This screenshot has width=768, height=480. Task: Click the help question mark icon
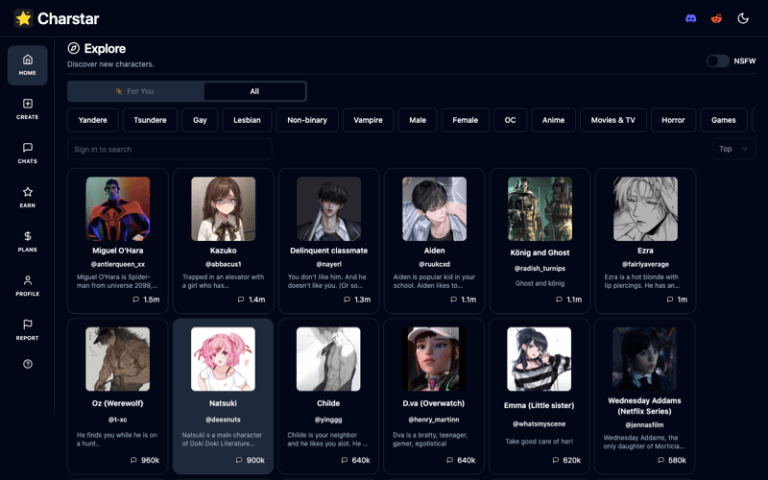28,364
